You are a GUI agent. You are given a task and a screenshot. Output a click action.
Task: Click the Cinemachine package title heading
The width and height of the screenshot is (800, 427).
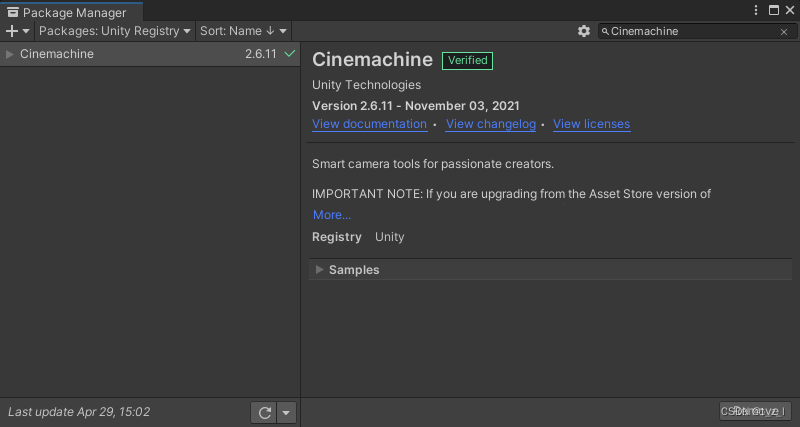[x=372, y=60]
